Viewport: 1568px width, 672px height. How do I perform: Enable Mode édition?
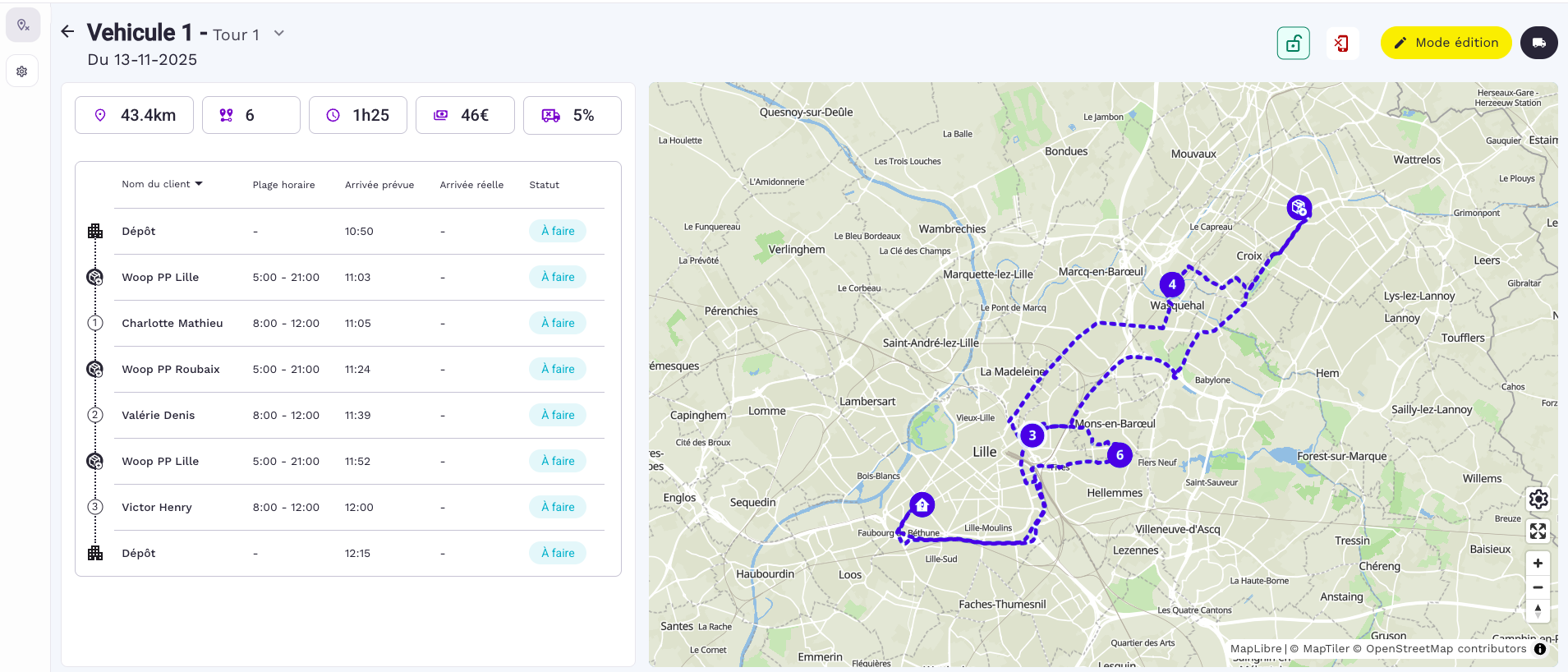click(x=1446, y=43)
